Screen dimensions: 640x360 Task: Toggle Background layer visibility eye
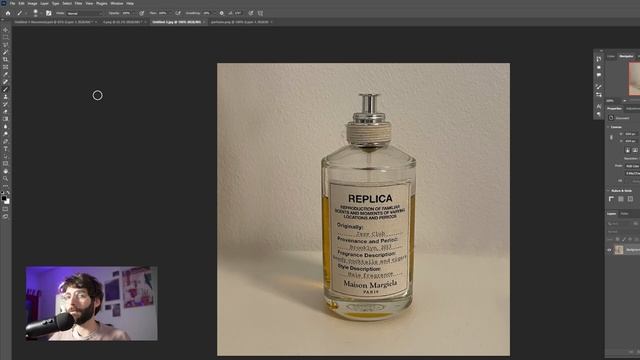609,249
